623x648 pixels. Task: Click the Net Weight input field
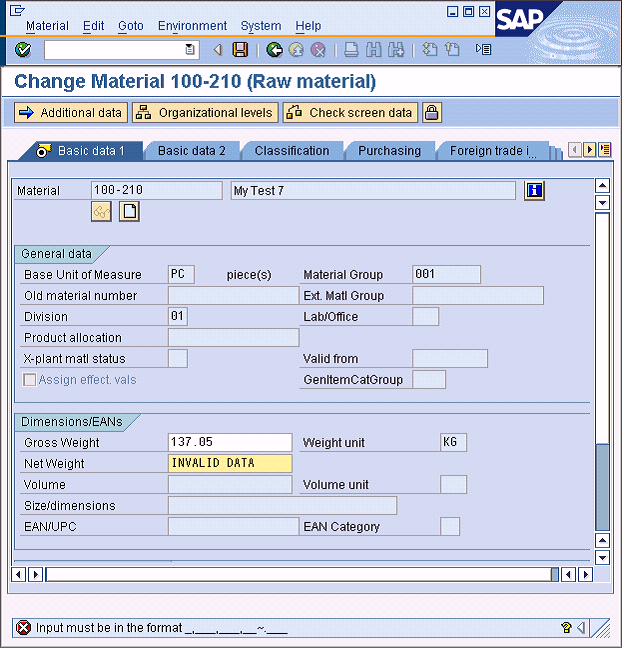coord(231,463)
